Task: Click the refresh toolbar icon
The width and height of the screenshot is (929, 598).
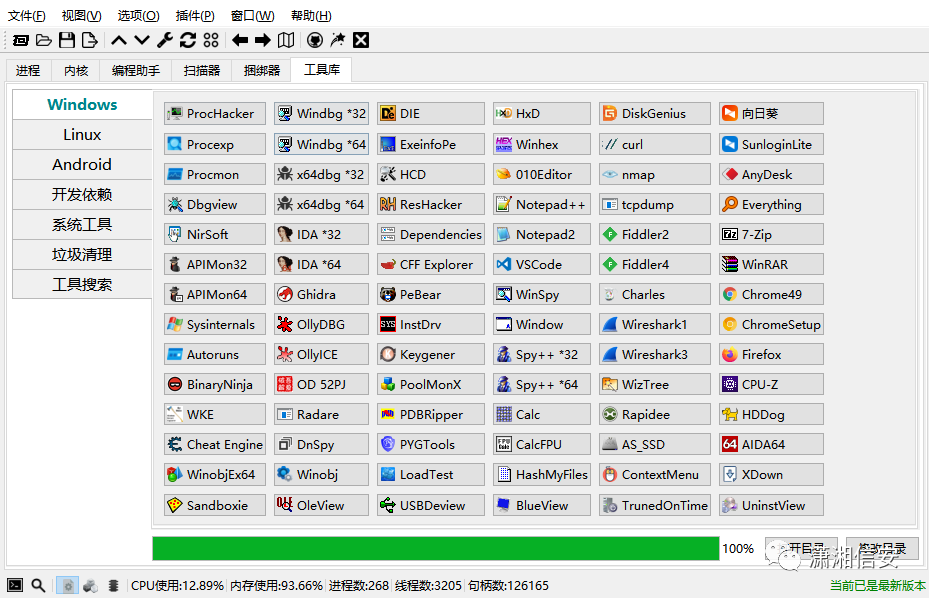Action: pos(188,40)
